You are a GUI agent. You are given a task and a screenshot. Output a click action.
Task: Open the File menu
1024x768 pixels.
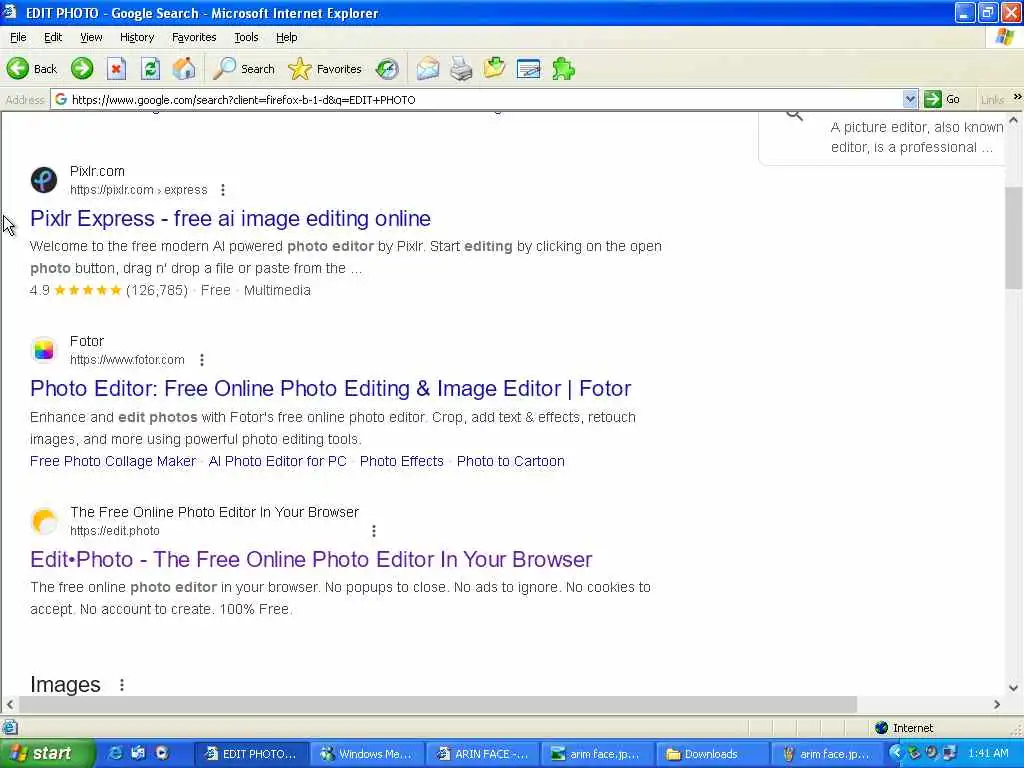(x=18, y=37)
